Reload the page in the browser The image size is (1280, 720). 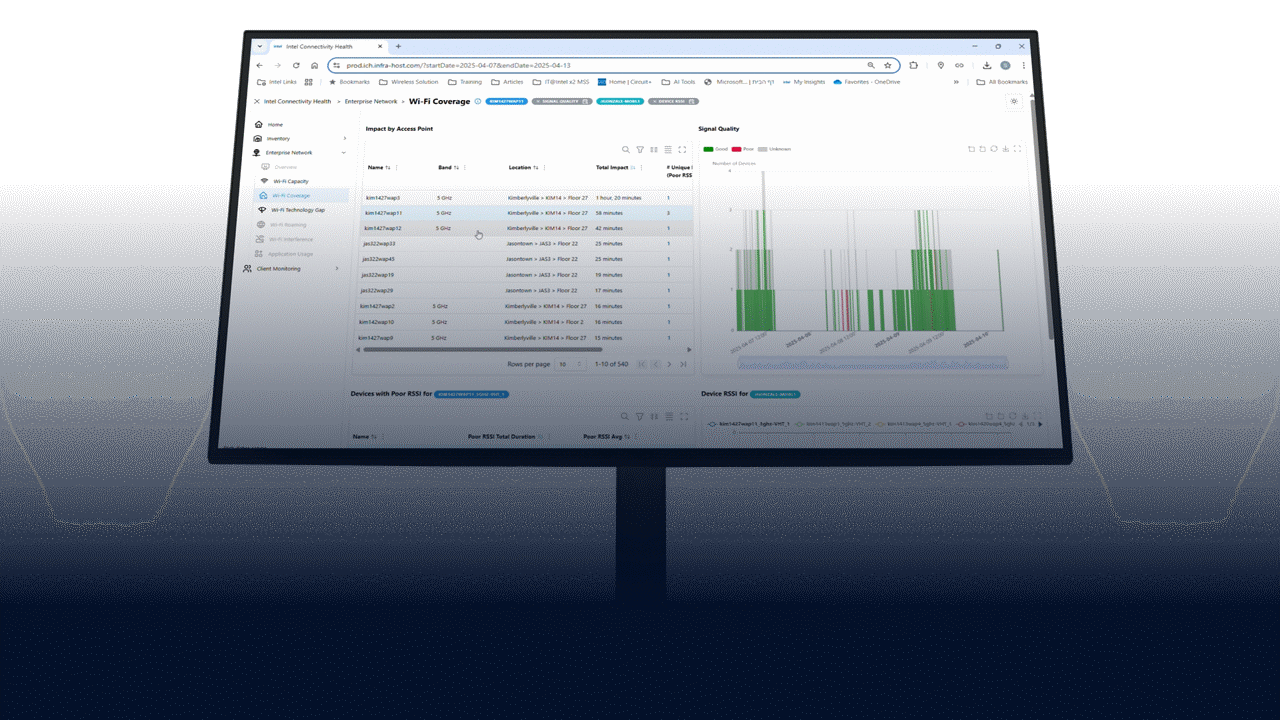296,65
